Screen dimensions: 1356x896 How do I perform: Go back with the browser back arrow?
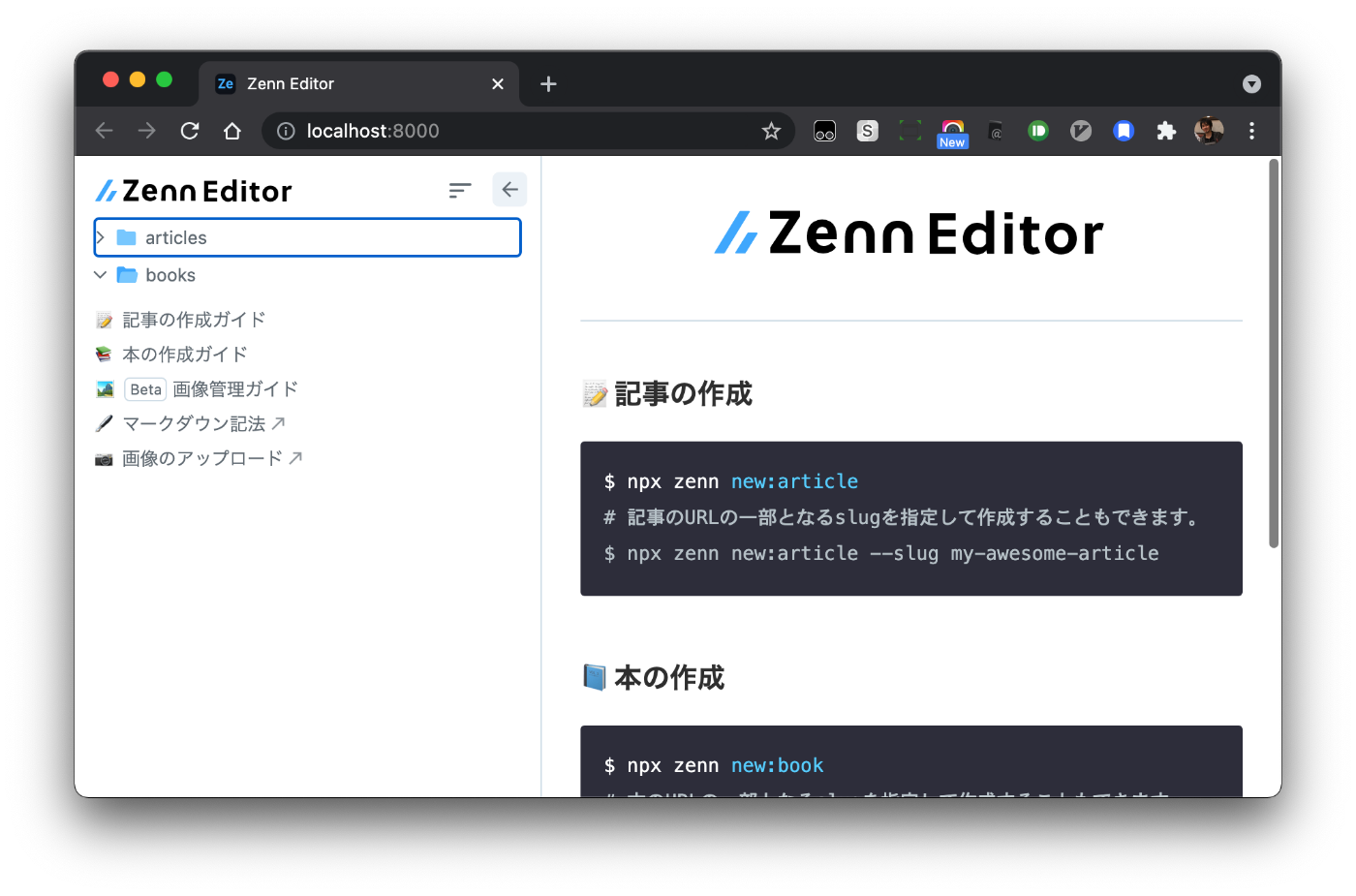point(105,131)
